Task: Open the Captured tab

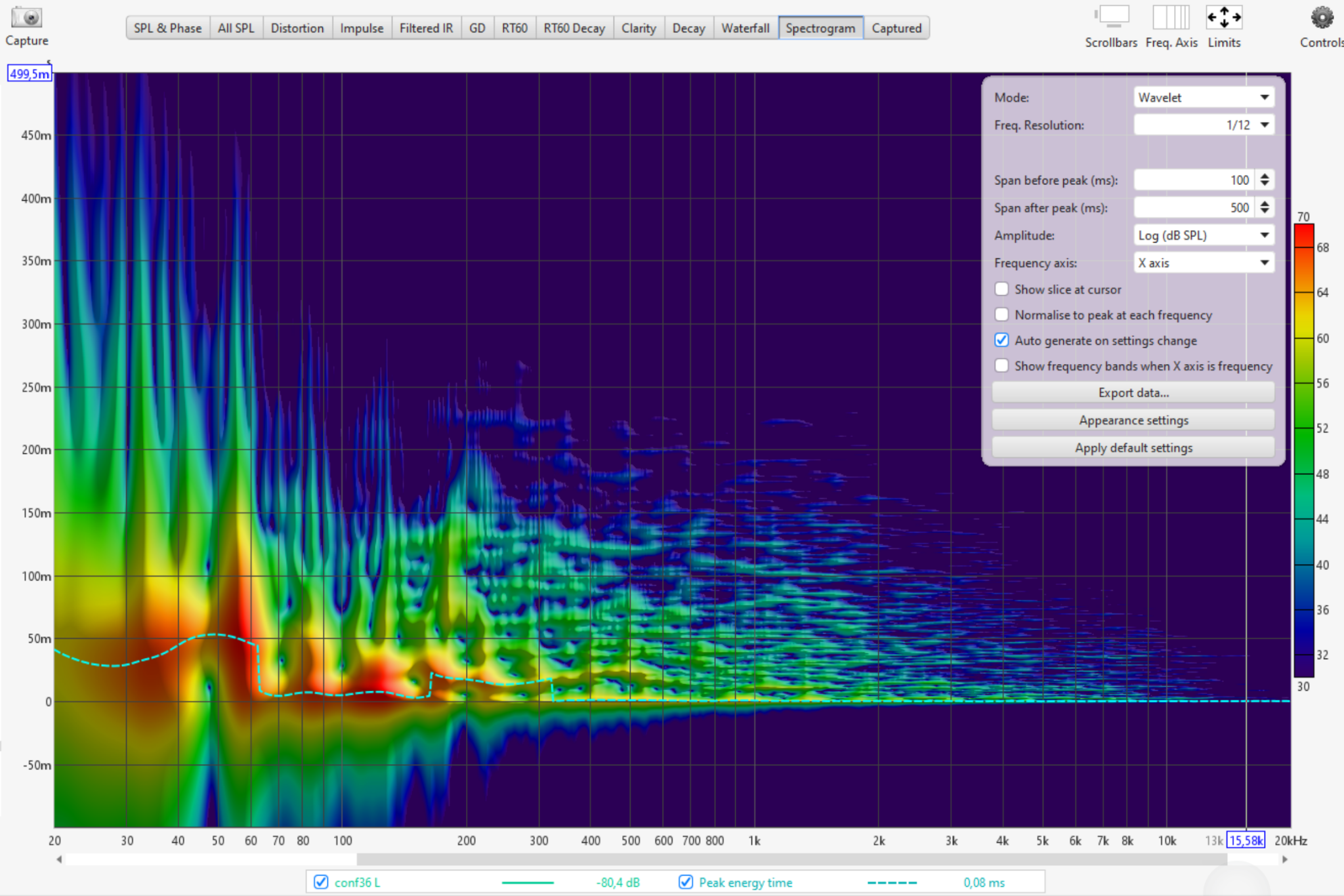Action: [x=897, y=28]
